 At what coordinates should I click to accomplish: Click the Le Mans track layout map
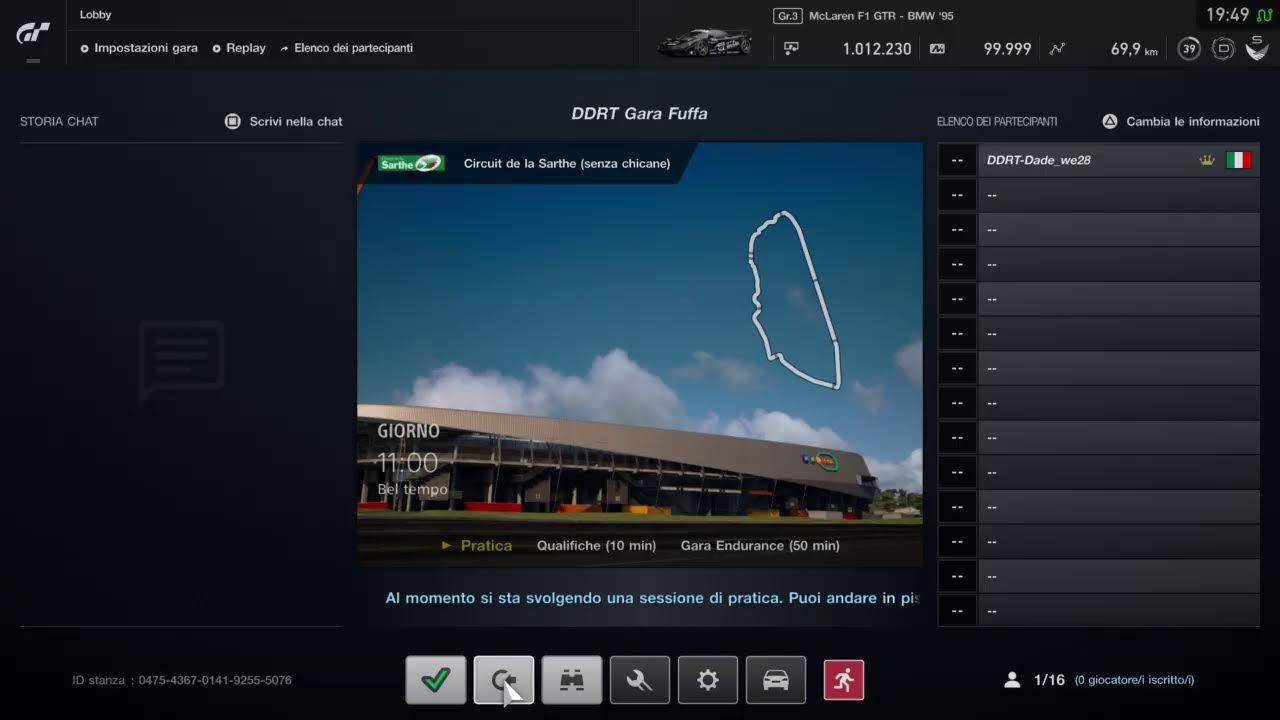click(795, 299)
